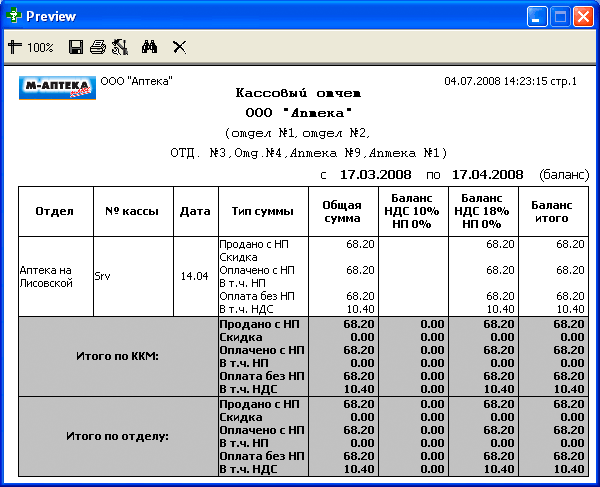This screenshot has width=600, height=487.
Task: Save the report with the floppy disk icon
Action: click(x=76, y=47)
